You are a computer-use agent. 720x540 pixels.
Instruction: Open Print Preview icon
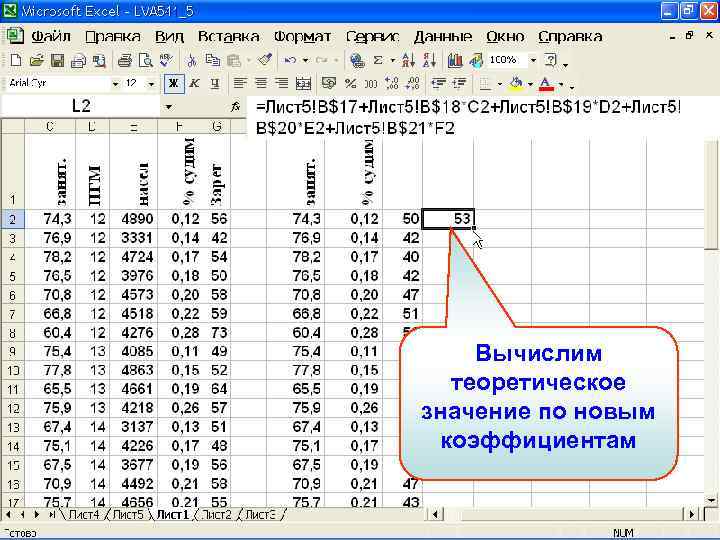(146, 60)
